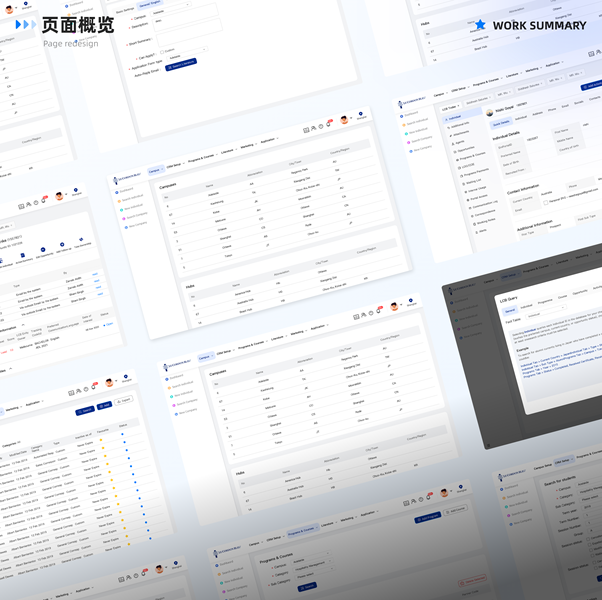602x600 pixels.
Task: Click the blue Search button in Programs & Courses form
Action: [x=307, y=586]
